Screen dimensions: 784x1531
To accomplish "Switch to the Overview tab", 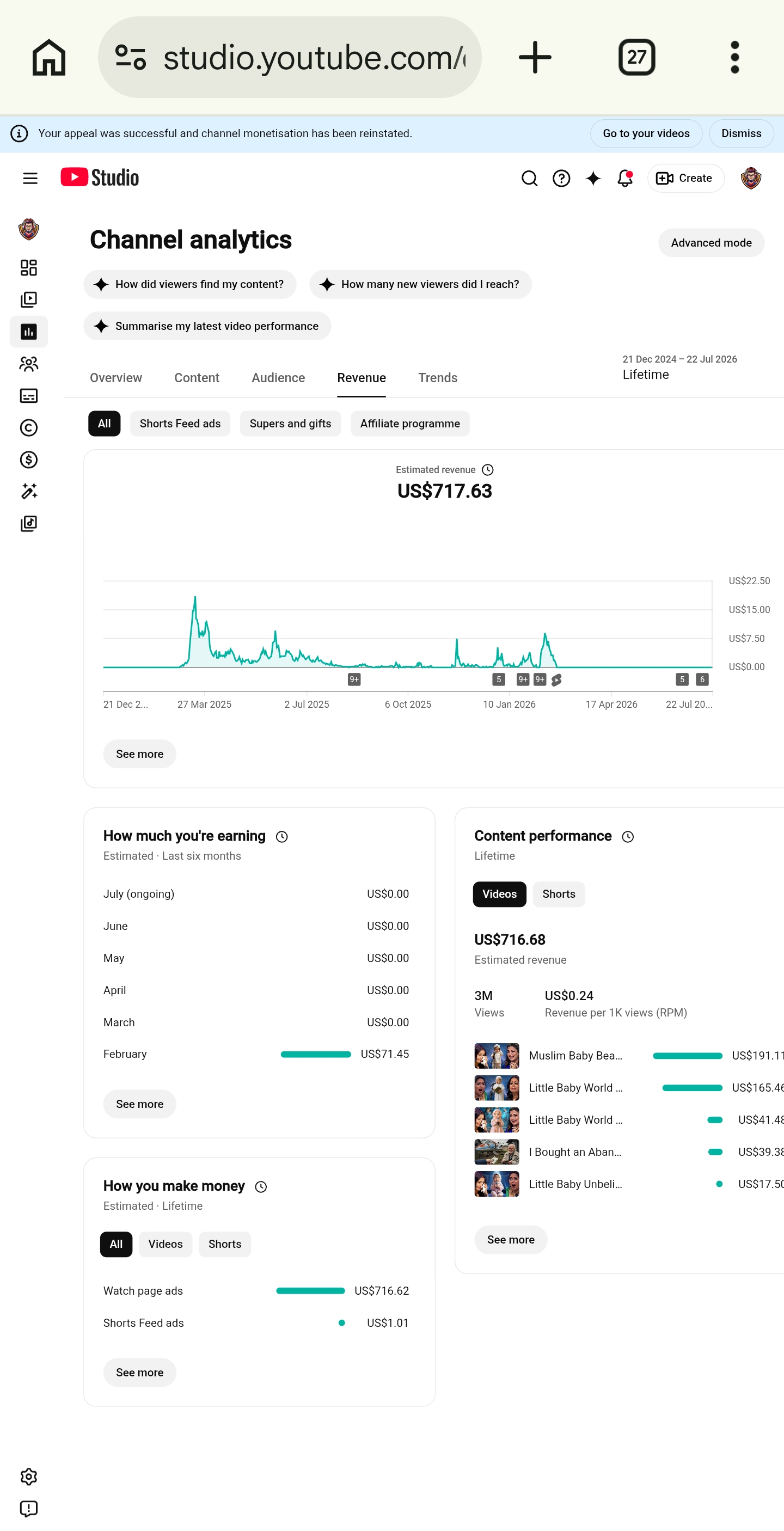I will tap(116, 378).
